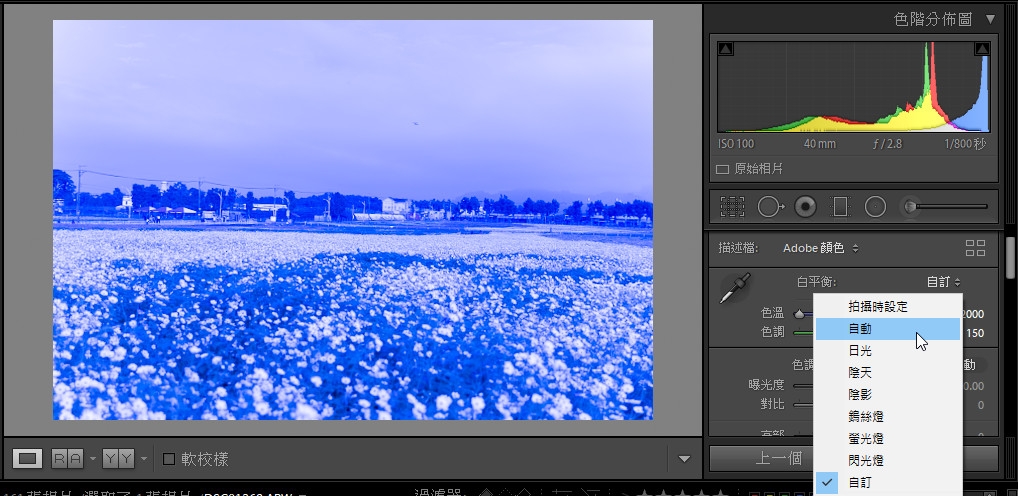Choose 日光 white balance option
The width and height of the screenshot is (1018, 496).
(x=888, y=351)
